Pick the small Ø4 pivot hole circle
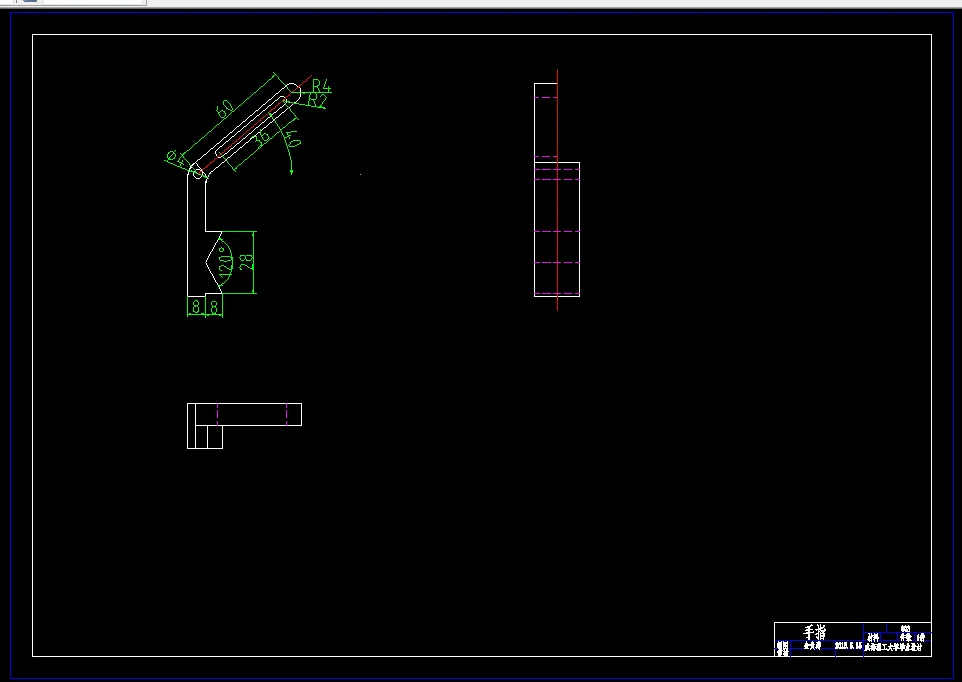Viewport: 962px width, 682px height. [x=198, y=174]
